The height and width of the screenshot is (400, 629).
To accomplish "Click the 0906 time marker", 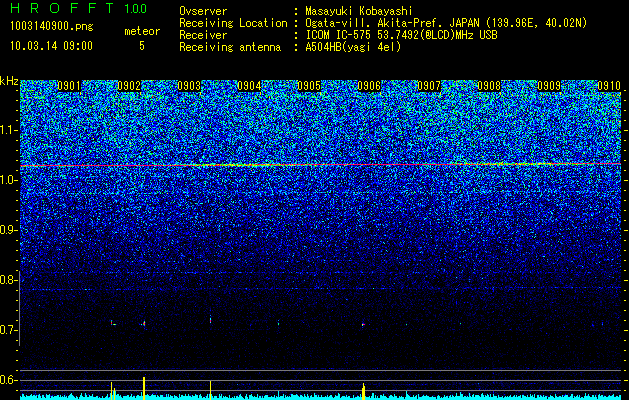I will click(x=369, y=86).
